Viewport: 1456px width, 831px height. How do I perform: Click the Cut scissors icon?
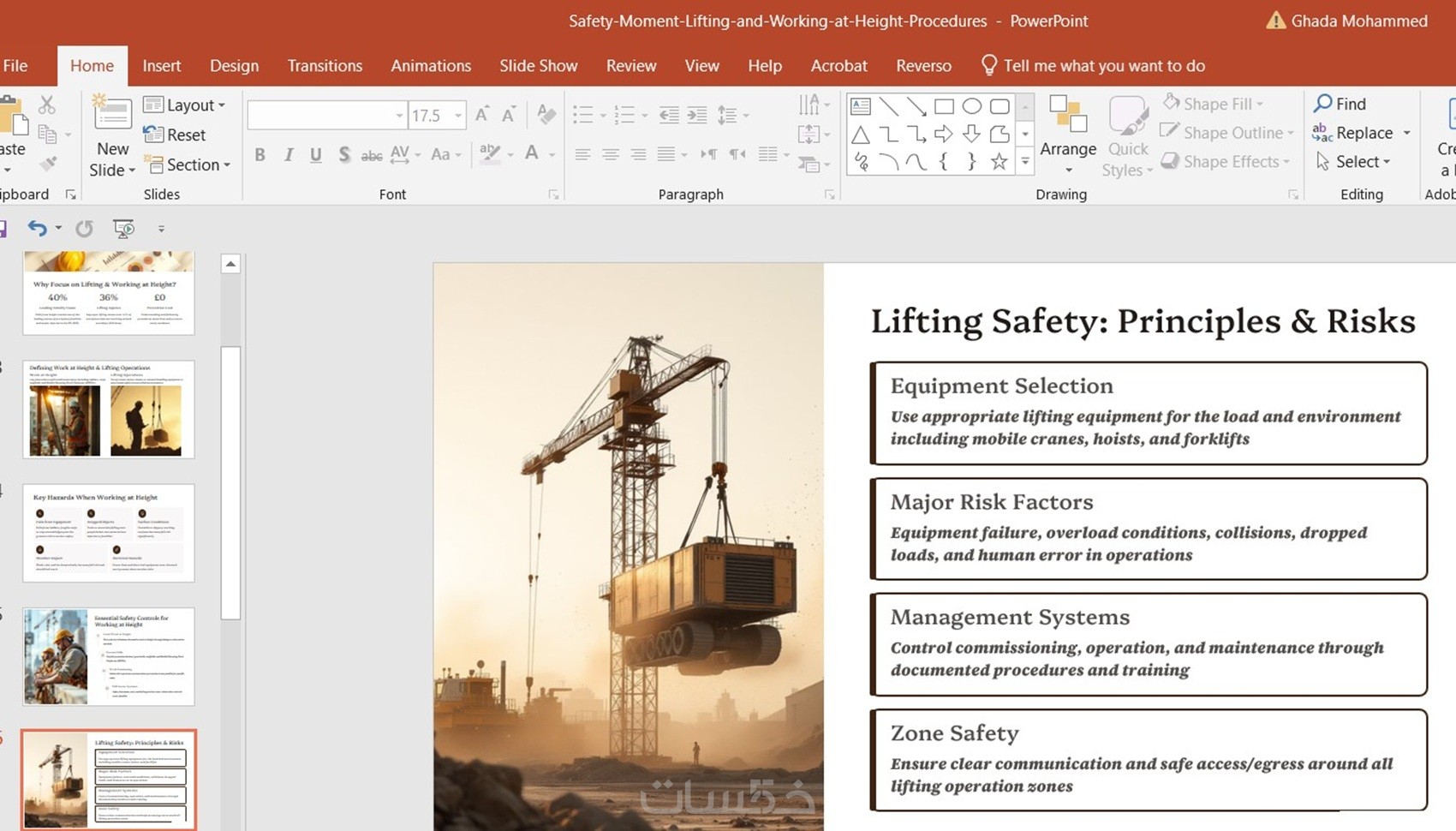(47, 105)
